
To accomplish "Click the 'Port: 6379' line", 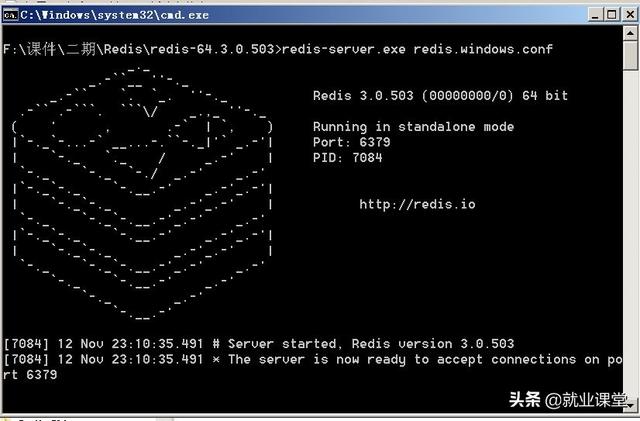I will [351, 142].
